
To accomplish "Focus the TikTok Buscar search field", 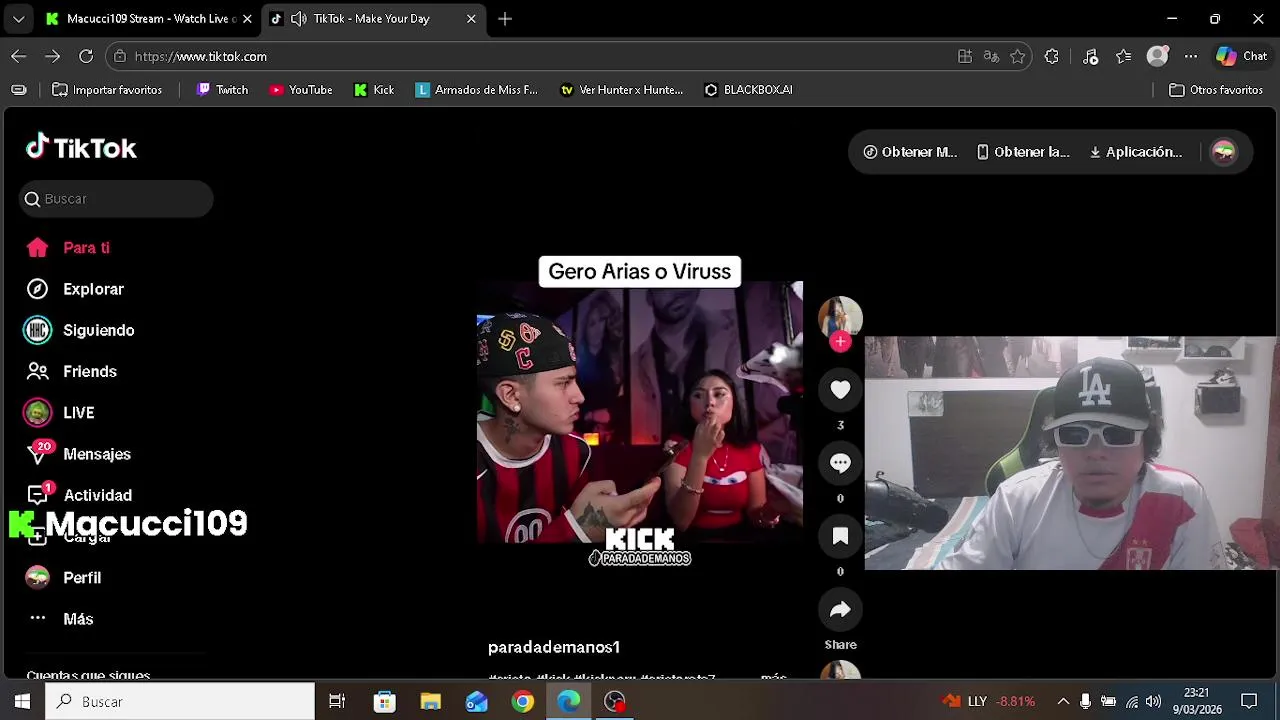I will (117, 199).
